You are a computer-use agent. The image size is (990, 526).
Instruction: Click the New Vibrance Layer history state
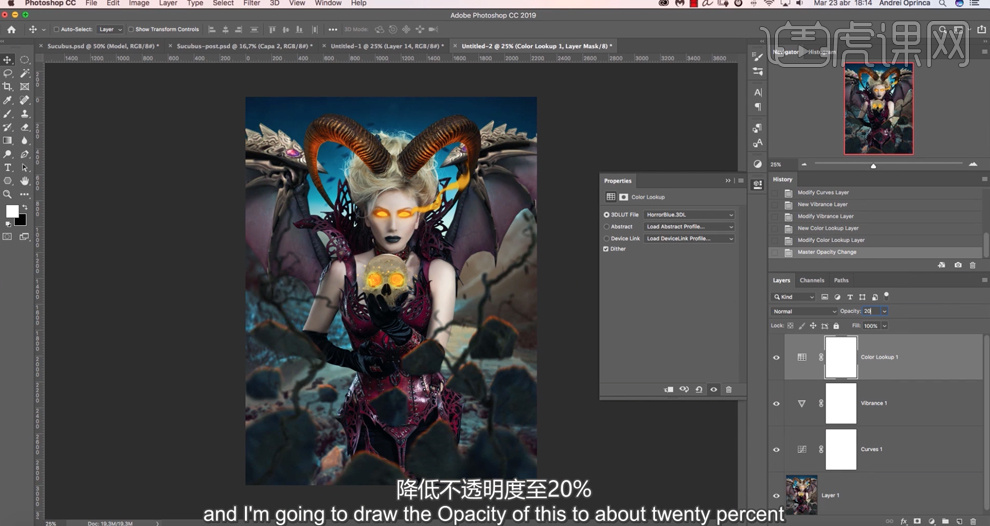[822, 204]
